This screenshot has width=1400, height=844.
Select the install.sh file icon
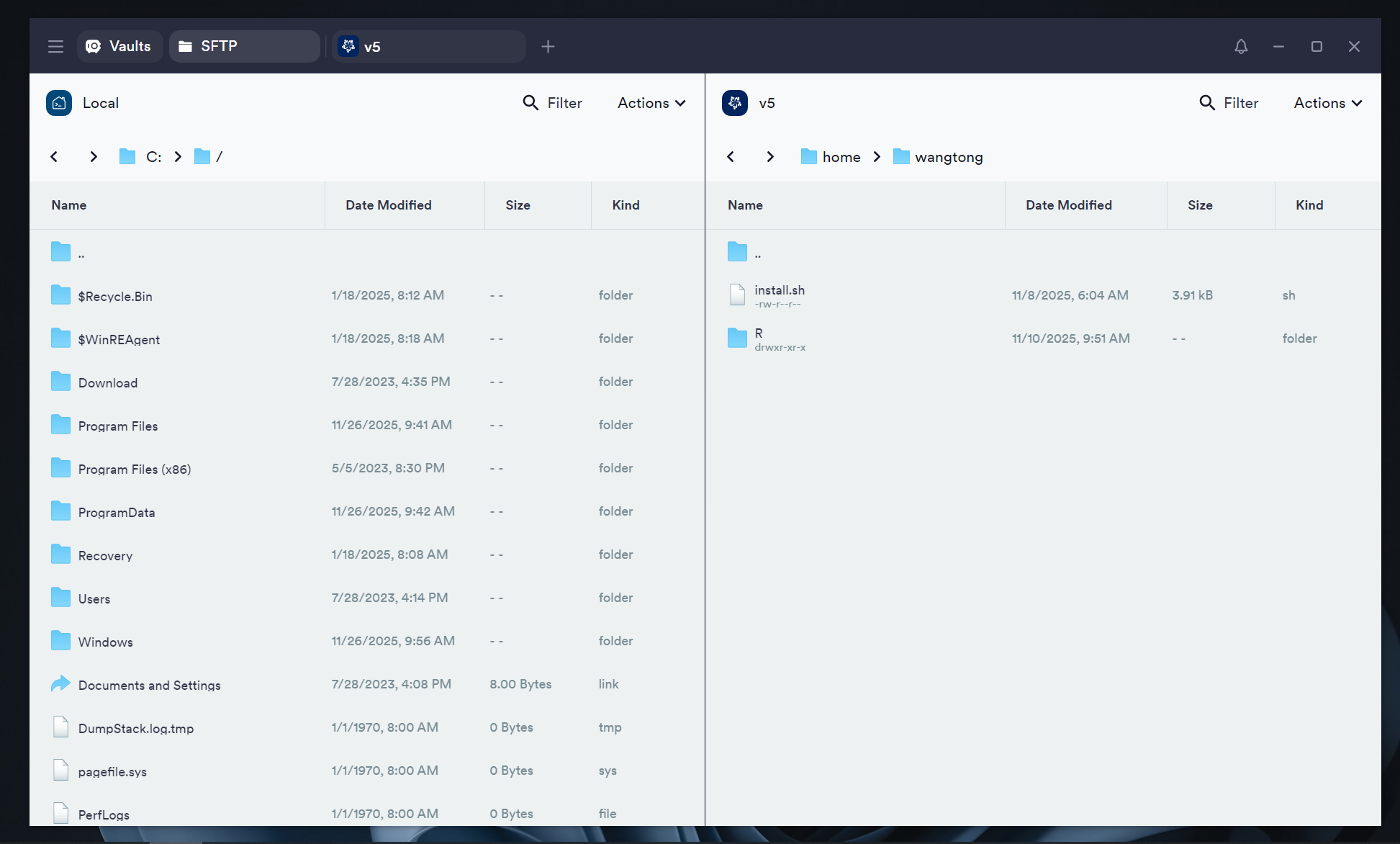(x=737, y=295)
